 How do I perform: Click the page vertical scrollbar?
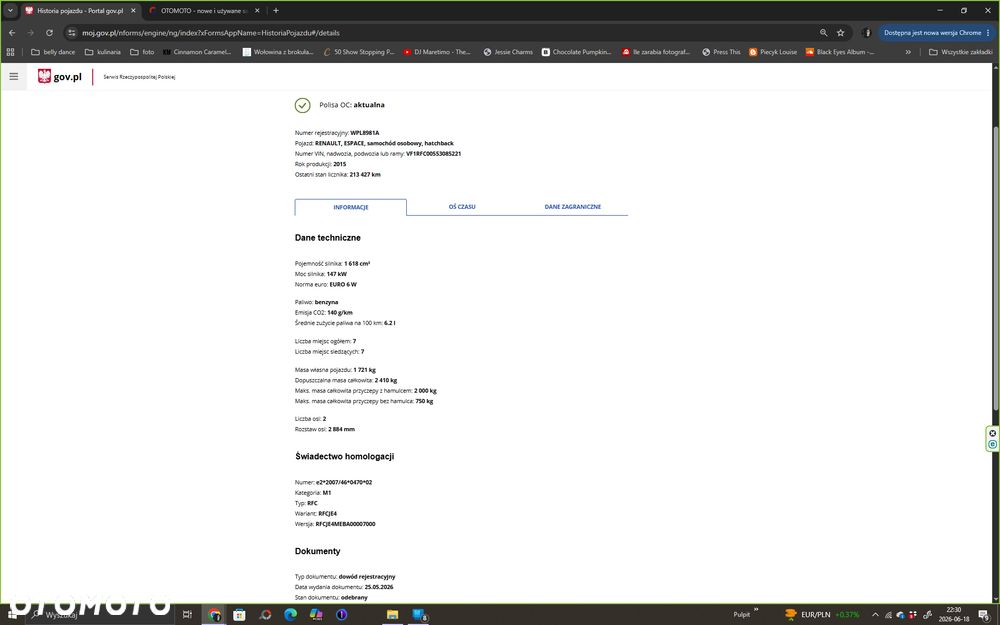(x=996, y=268)
